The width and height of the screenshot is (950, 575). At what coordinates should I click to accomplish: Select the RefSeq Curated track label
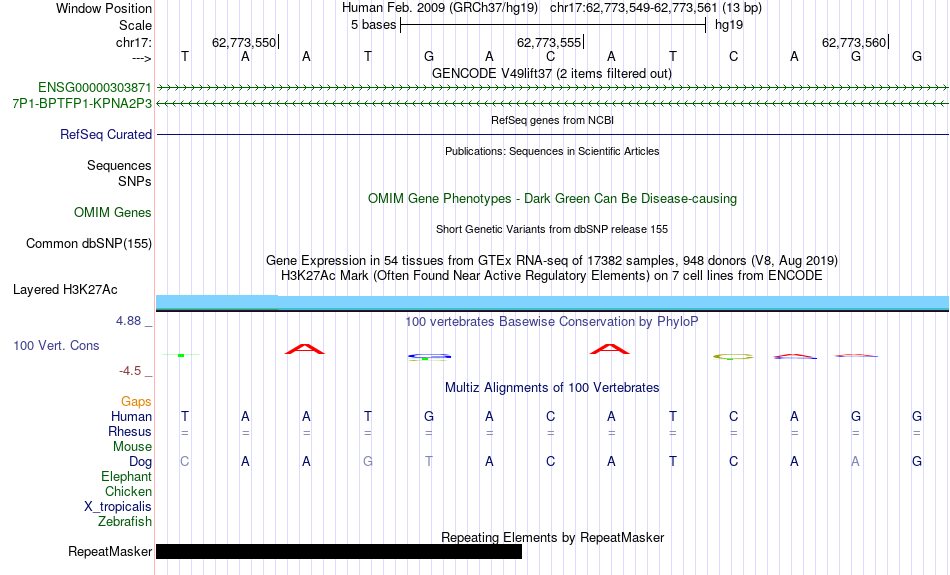click(106, 135)
